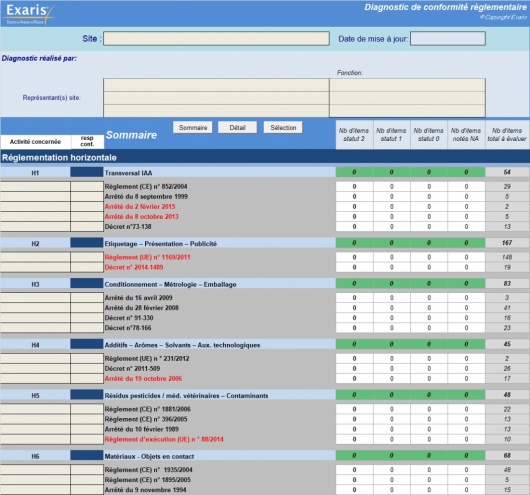Select first Représentant(s) site name field
The width and height of the screenshot is (530, 495).
coord(216,85)
